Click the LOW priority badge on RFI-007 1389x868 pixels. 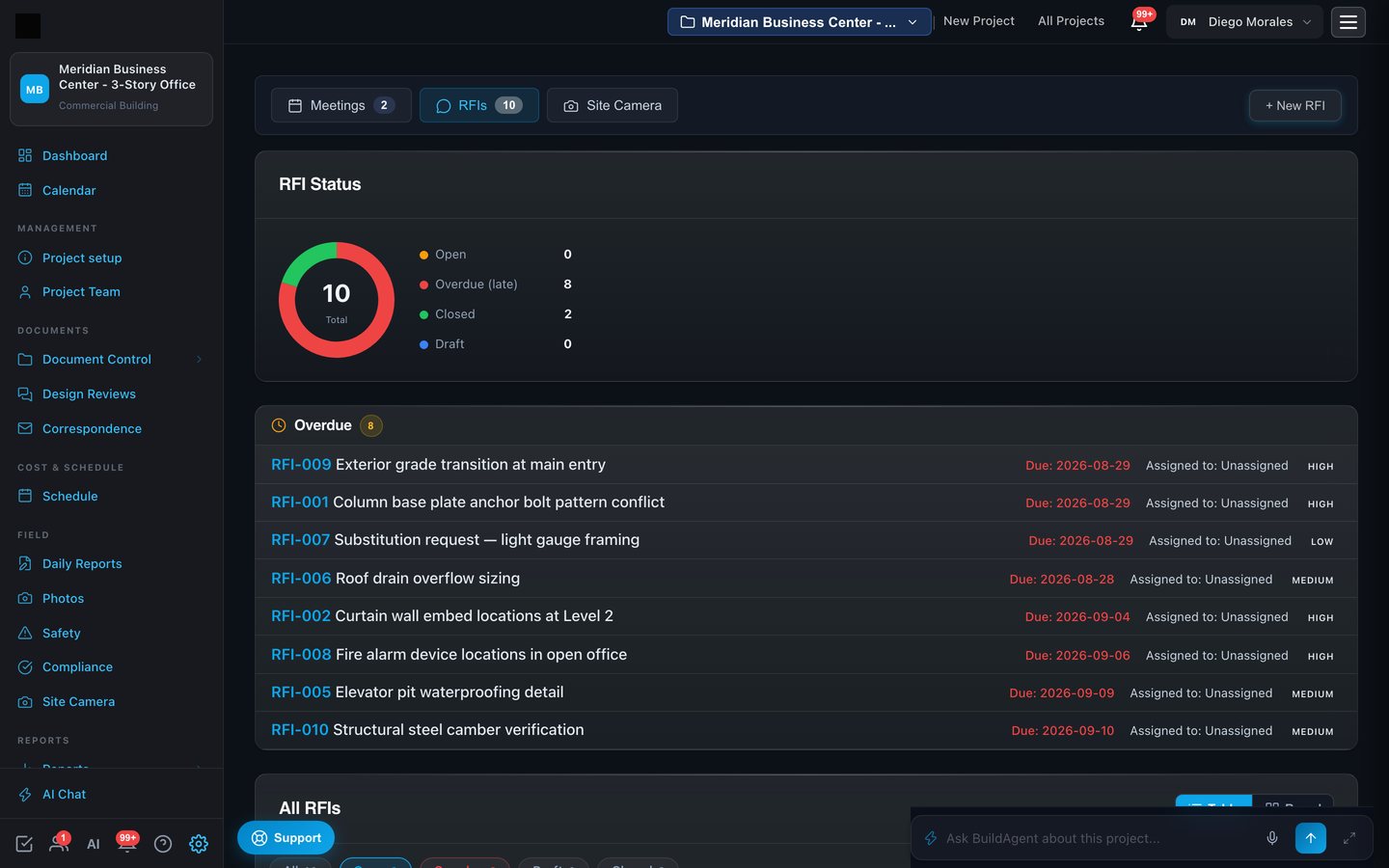pos(1321,542)
